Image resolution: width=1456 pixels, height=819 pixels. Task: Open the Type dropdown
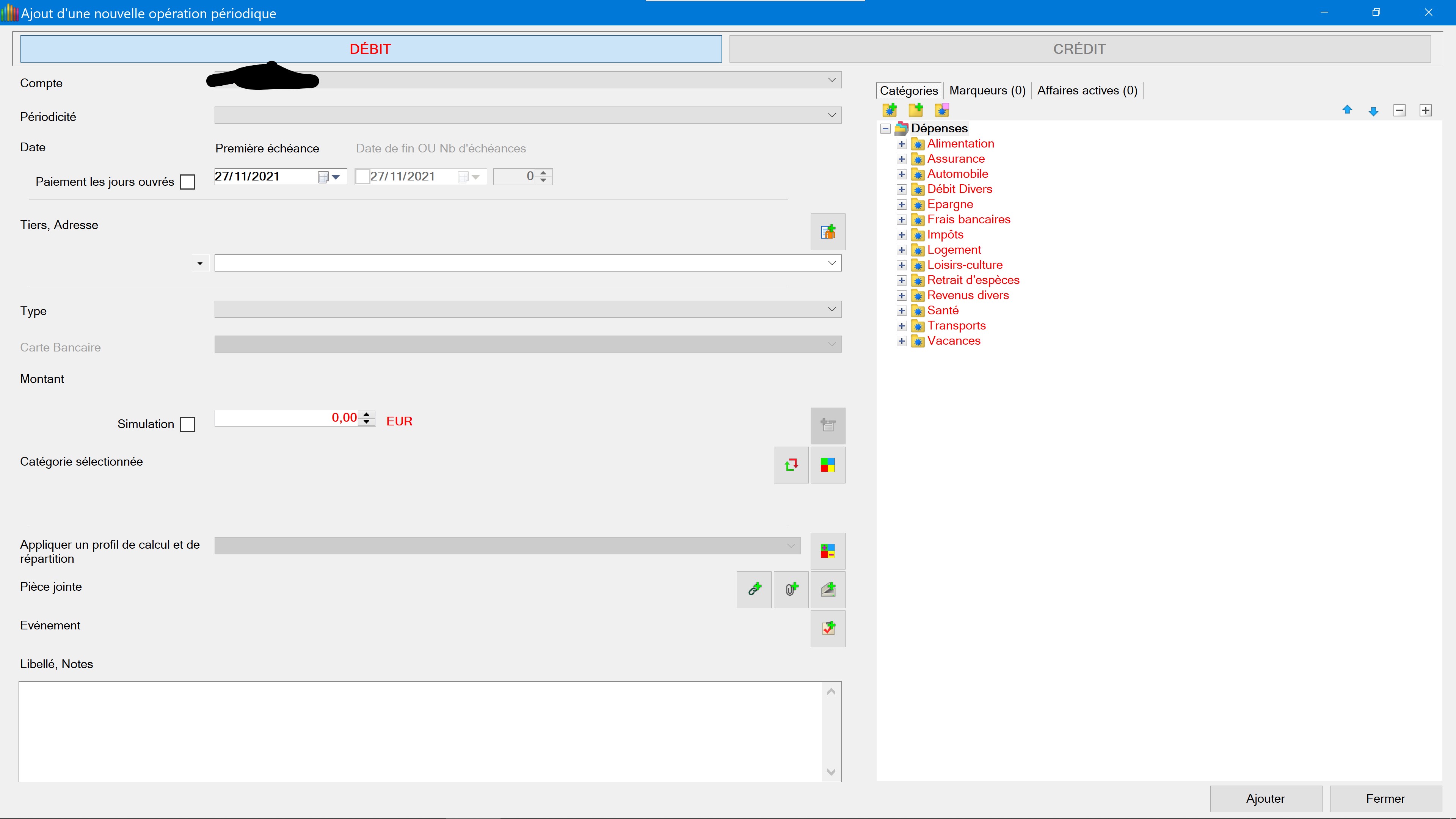coord(832,309)
